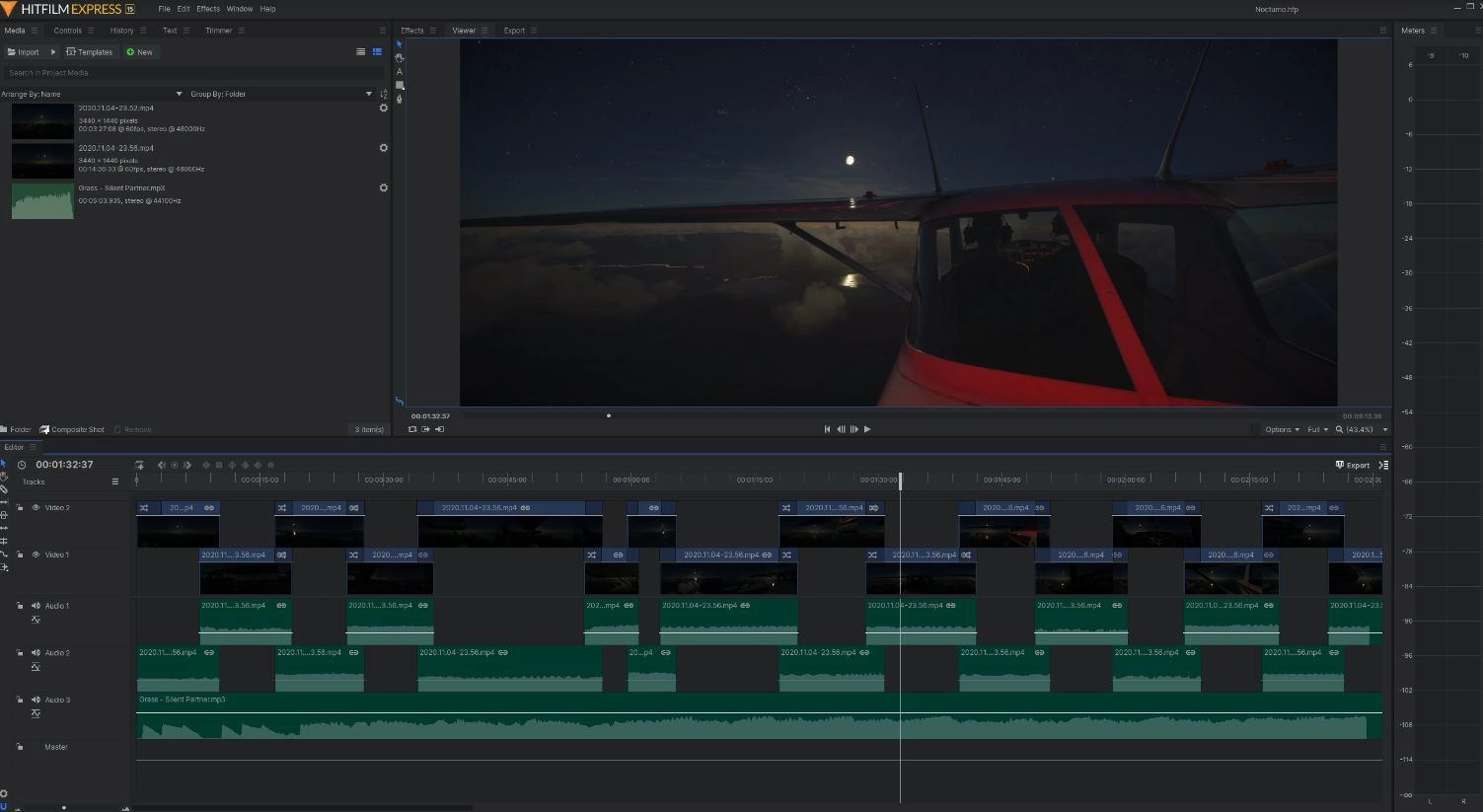Pick the viewer's Selection arrow tool
Viewport: 1483px width, 812px height.
[x=400, y=44]
